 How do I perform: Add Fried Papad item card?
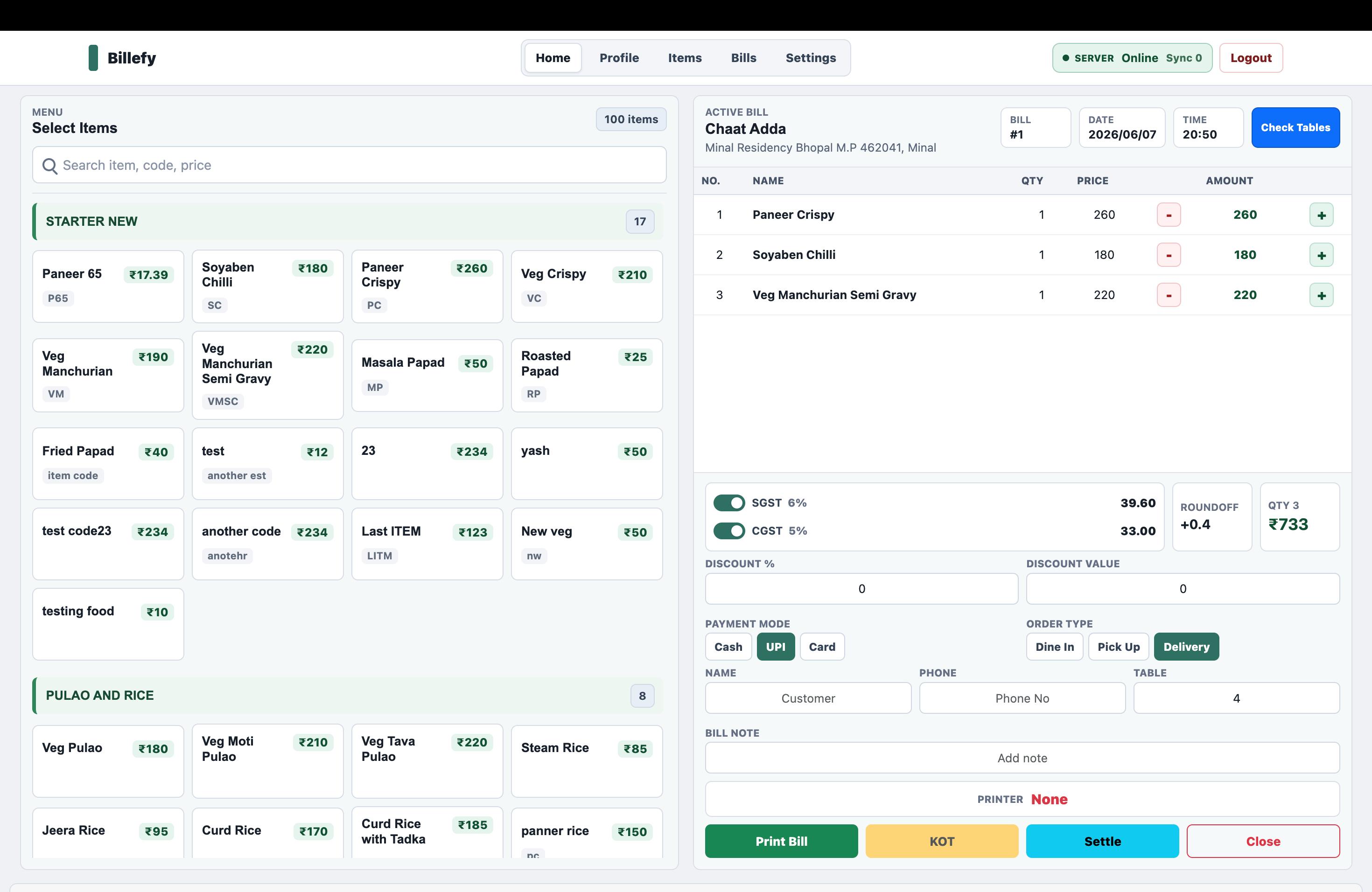[x=108, y=464]
